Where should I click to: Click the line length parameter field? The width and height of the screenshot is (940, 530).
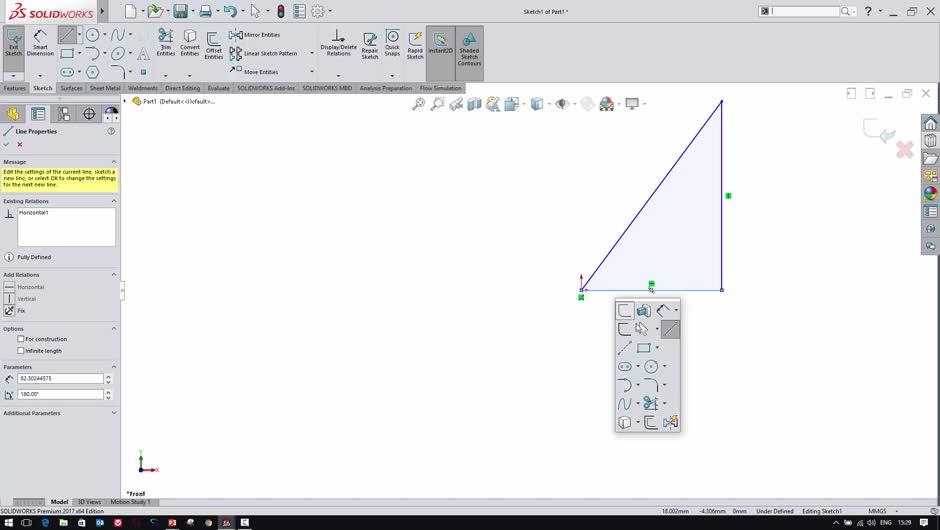[60, 378]
